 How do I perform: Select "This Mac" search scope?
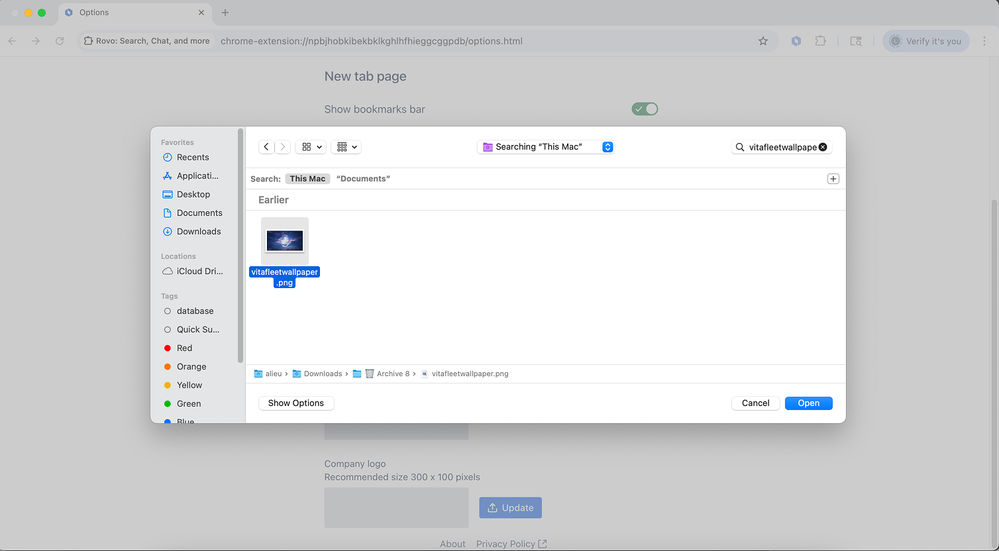(308, 179)
